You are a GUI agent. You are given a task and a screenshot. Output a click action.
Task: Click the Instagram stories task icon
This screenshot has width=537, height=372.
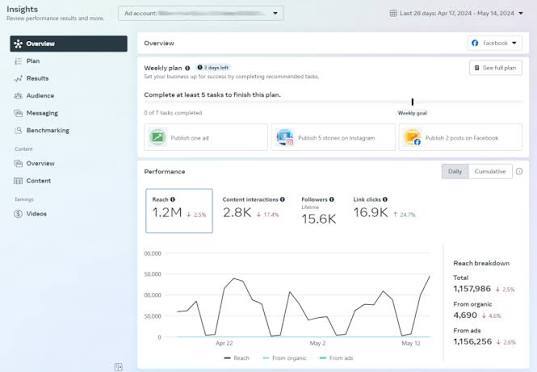click(285, 137)
